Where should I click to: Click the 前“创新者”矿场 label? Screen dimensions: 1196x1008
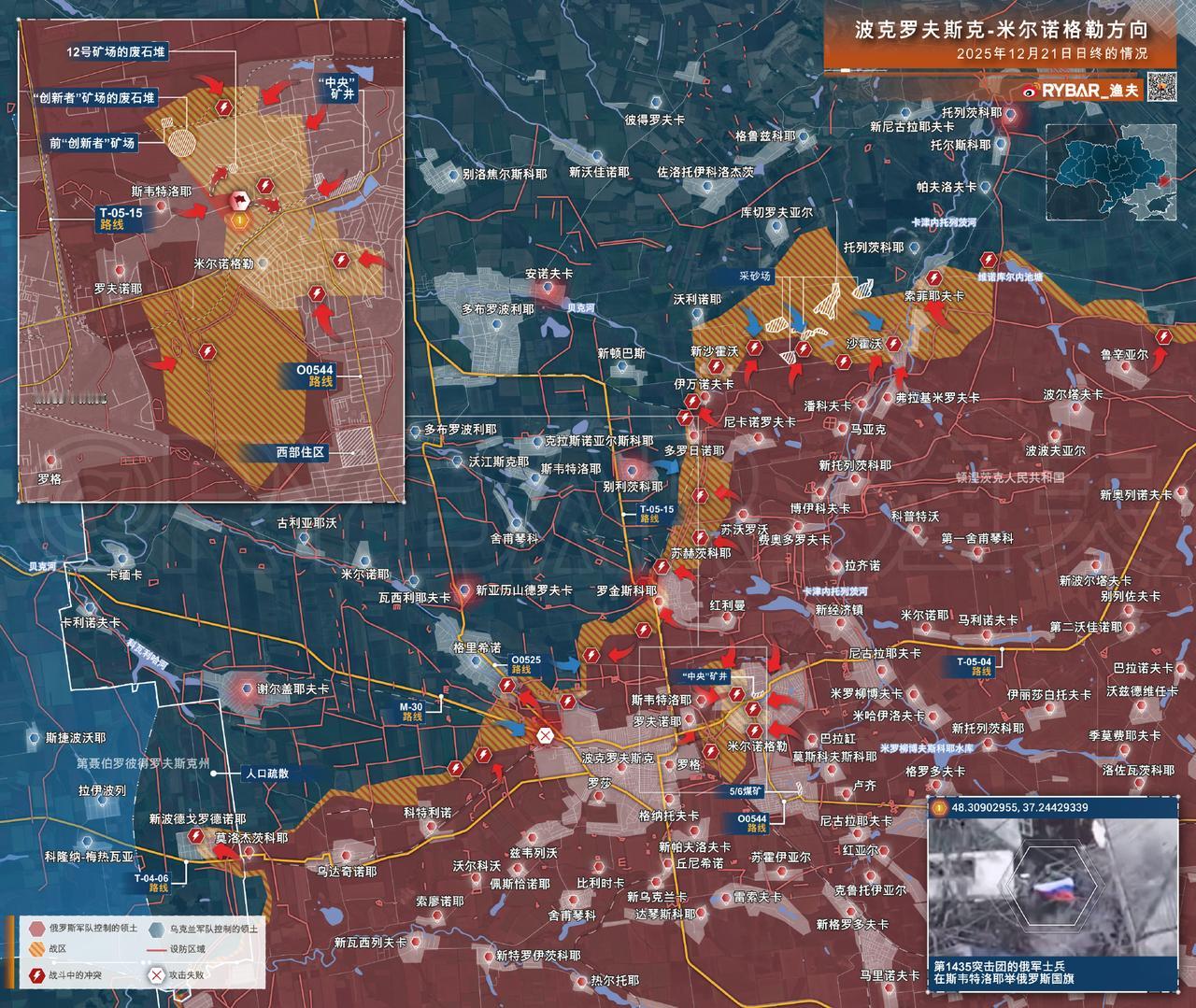coord(93,143)
